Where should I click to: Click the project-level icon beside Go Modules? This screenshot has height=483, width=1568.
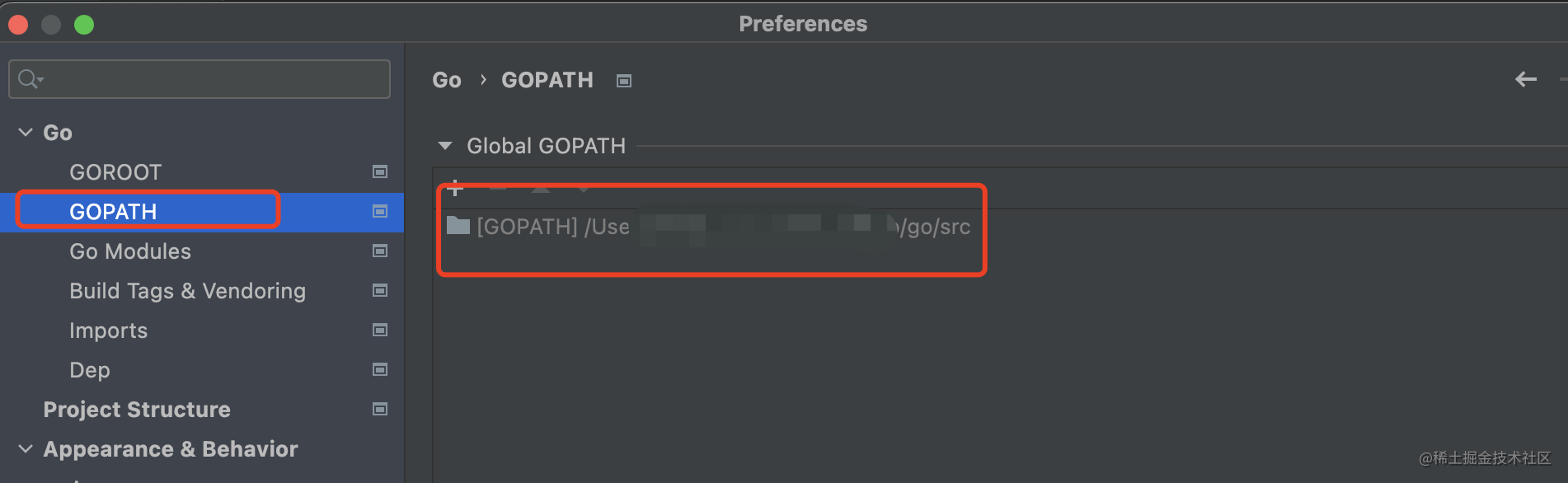pos(380,251)
